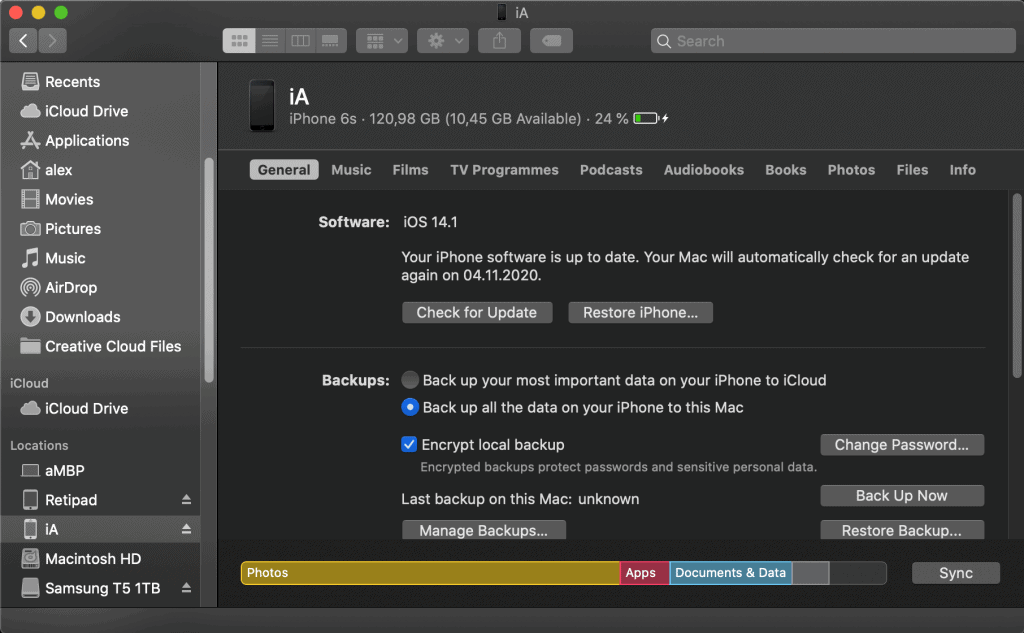Viewport: 1024px width, 633px height.
Task: Click the sidebar vertical scrollbar
Action: tap(209, 270)
